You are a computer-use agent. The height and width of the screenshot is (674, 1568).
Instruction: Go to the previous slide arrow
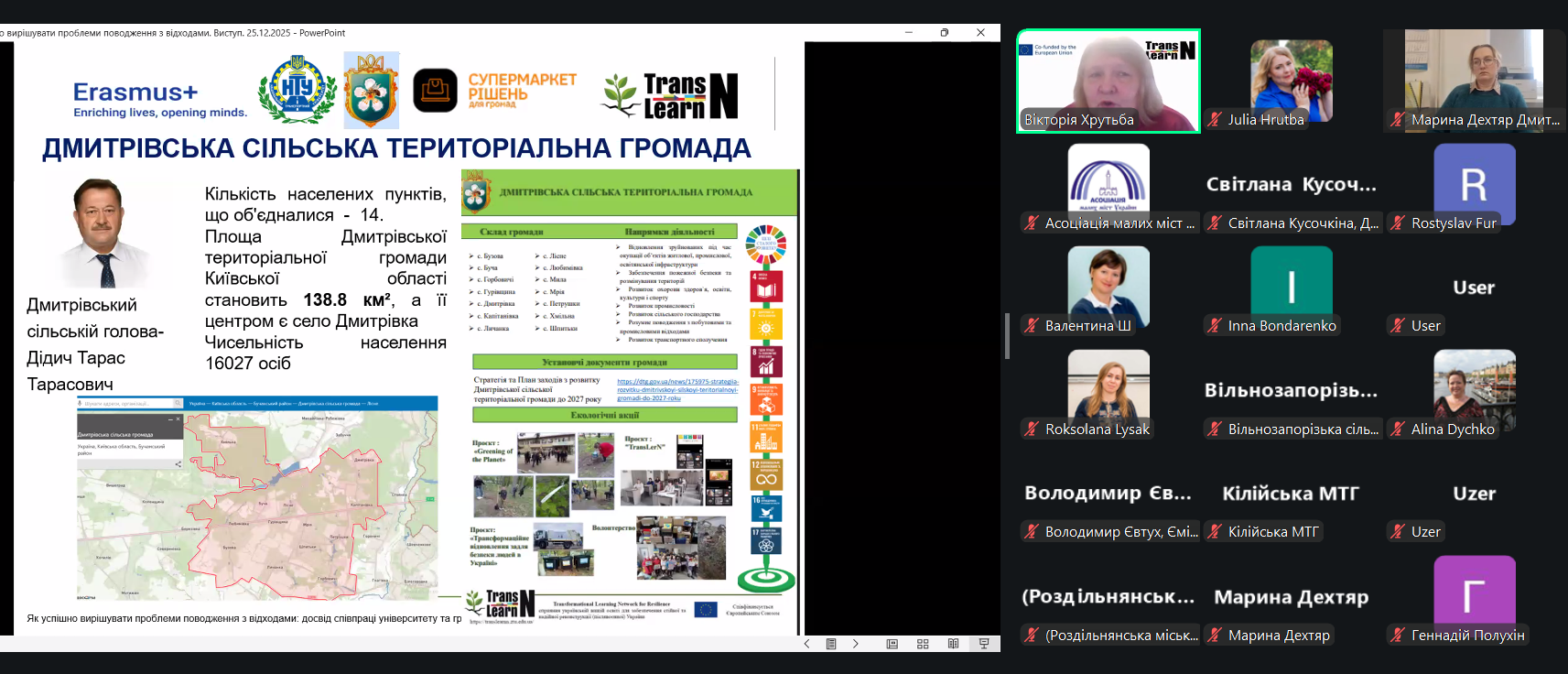806,644
